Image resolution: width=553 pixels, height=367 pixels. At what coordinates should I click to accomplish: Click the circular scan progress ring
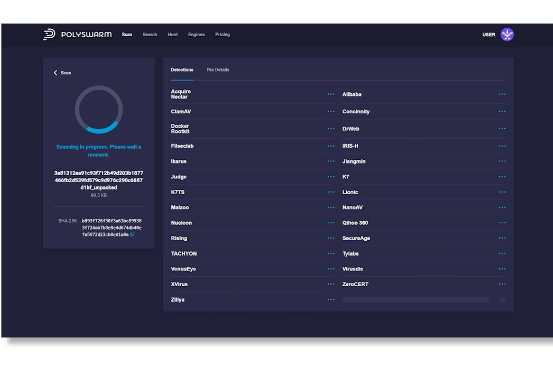(99, 110)
